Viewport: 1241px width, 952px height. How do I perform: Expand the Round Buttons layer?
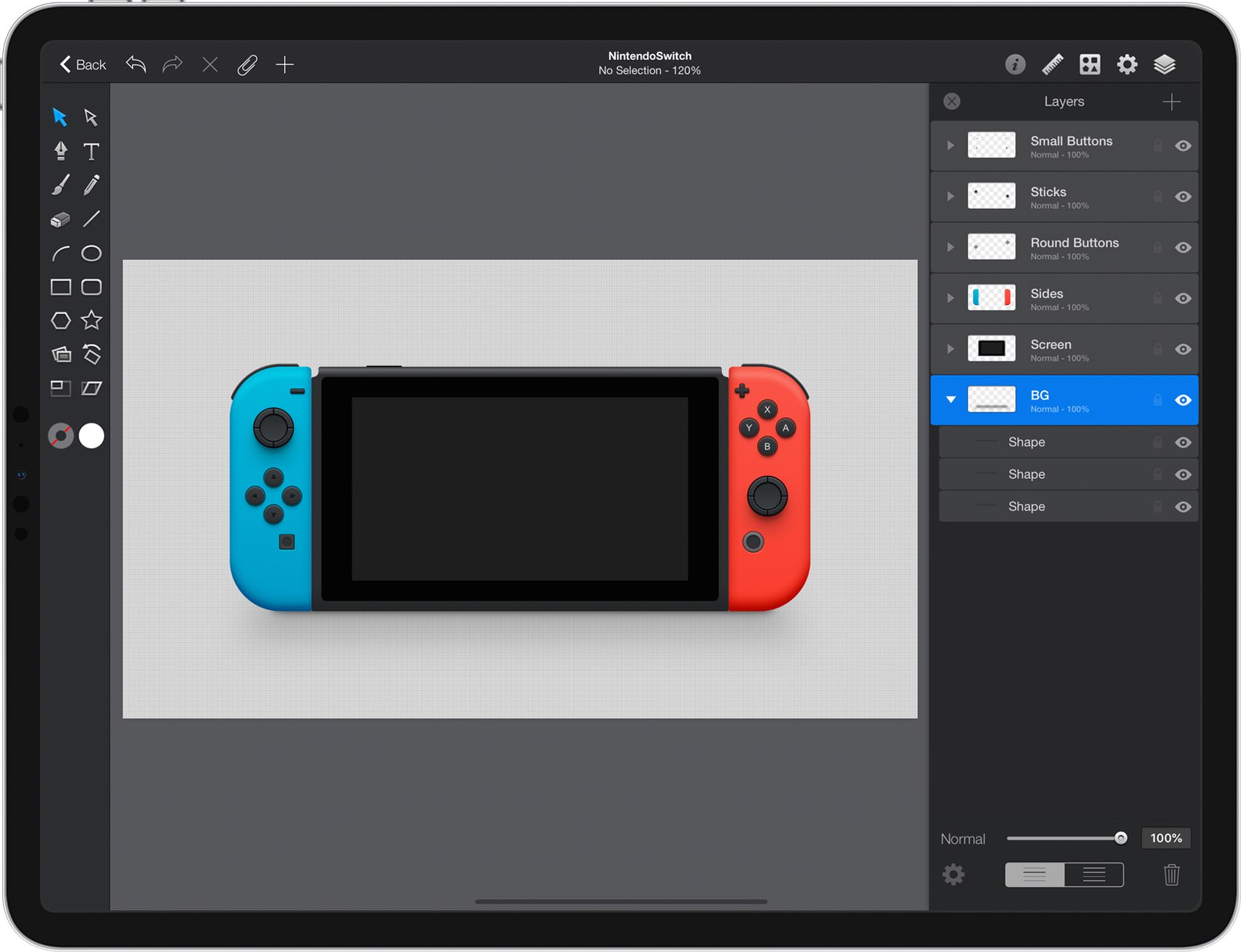click(950, 247)
